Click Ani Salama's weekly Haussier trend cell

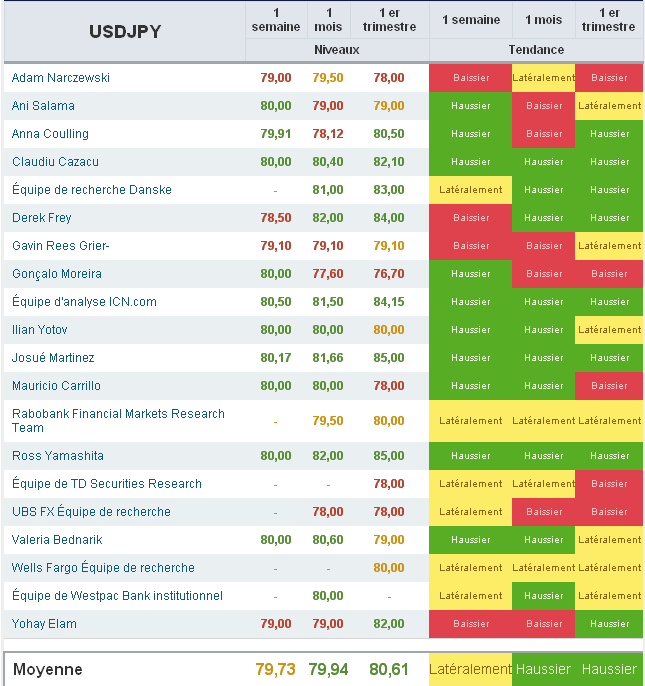point(470,106)
